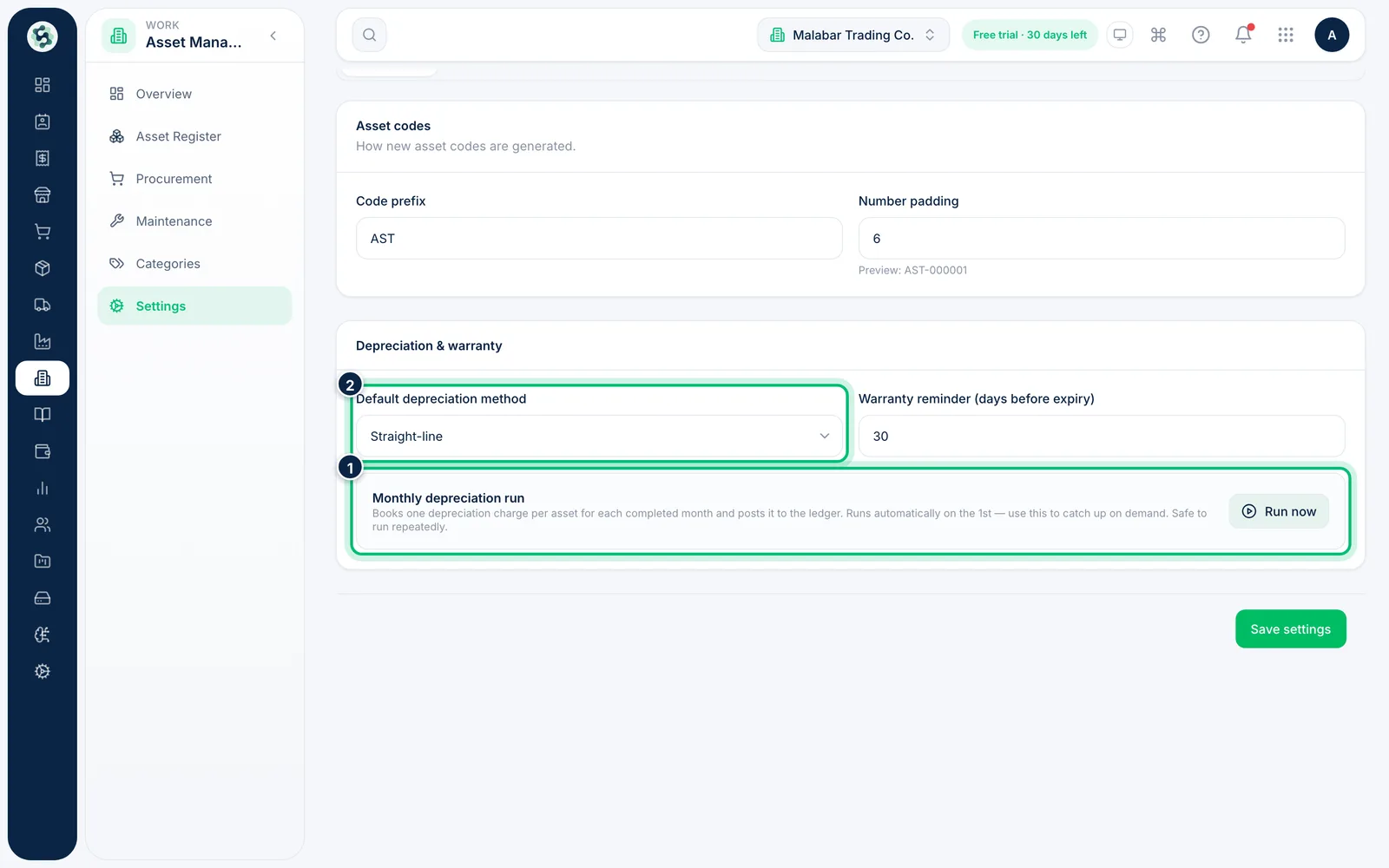Click the Save settings button
Viewport: 1389px width, 868px height.
pos(1291,629)
